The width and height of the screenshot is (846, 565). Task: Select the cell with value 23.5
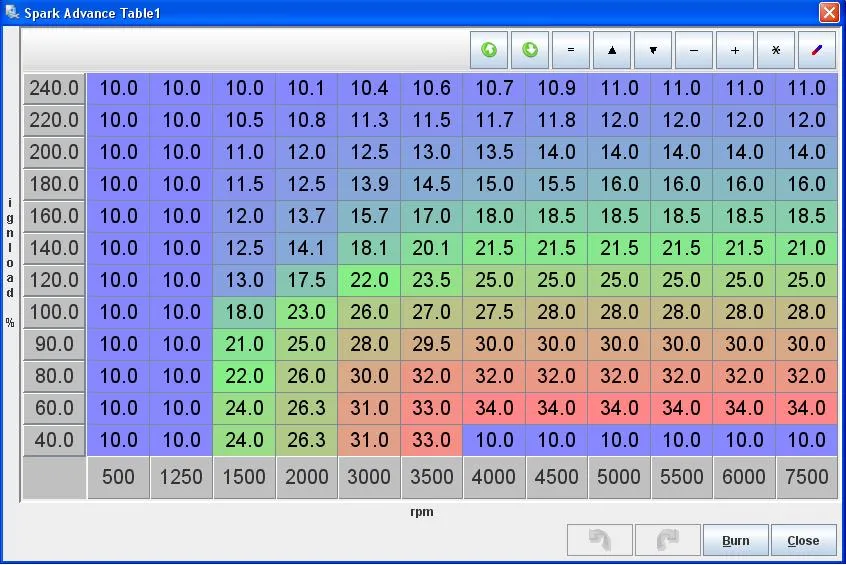click(x=432, y=280)
